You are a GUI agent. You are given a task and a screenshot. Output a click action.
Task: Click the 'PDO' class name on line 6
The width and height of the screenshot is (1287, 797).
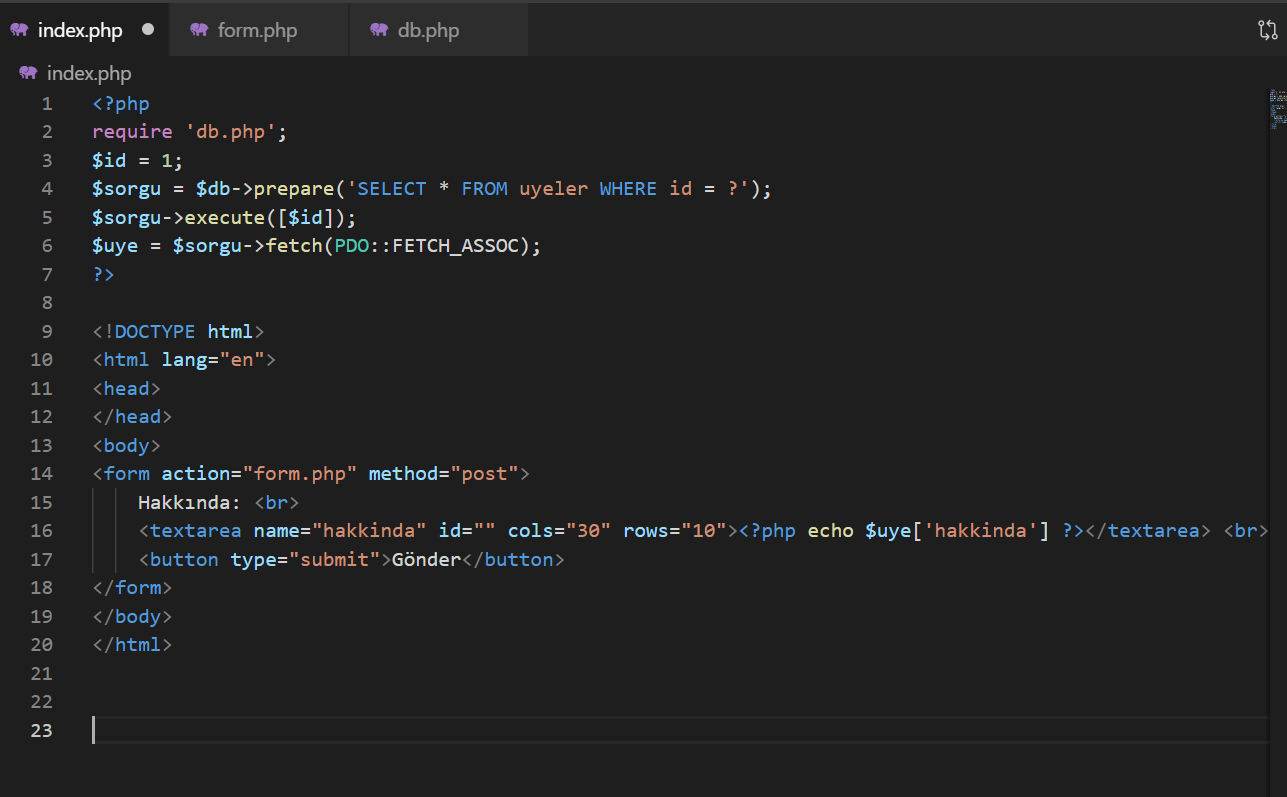351,246
